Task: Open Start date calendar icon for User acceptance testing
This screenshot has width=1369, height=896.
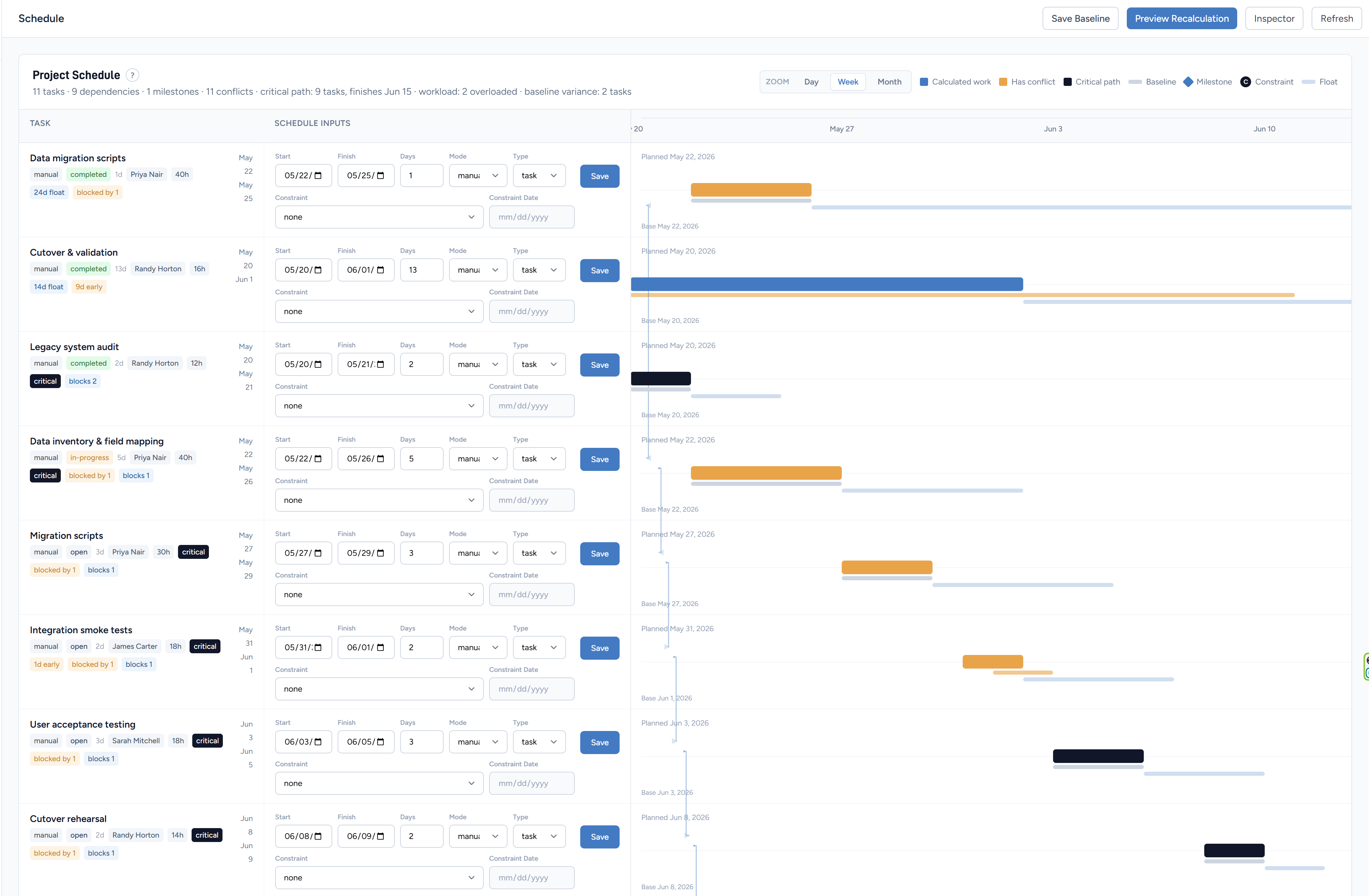Action: pyautogui.click(x=318, y=742)
